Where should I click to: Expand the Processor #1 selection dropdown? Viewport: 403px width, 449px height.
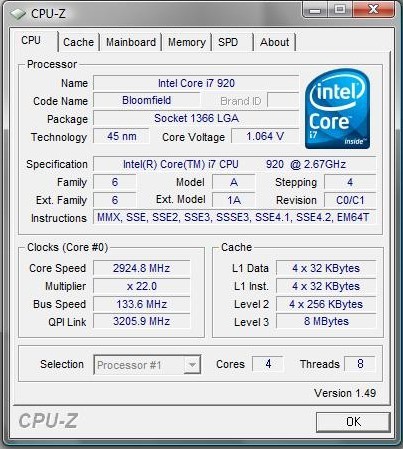coord(147,365)
